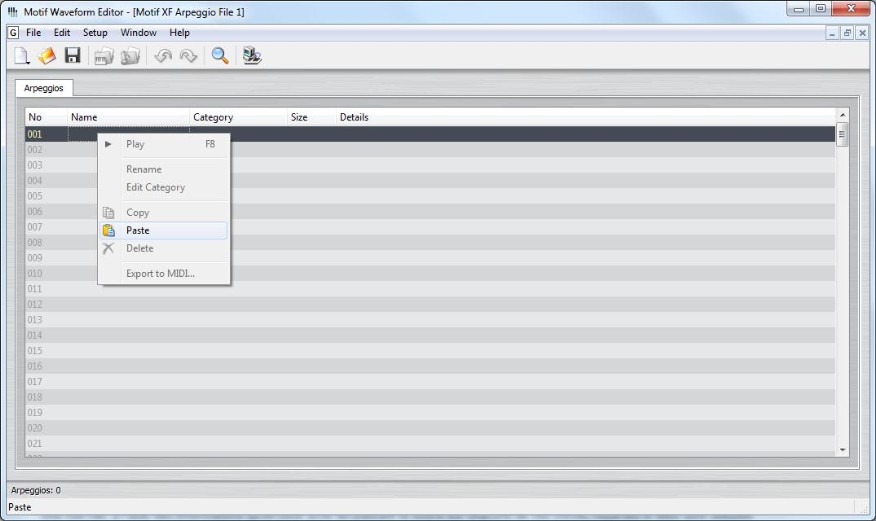Select arpeggio row 005

(430, 196)
